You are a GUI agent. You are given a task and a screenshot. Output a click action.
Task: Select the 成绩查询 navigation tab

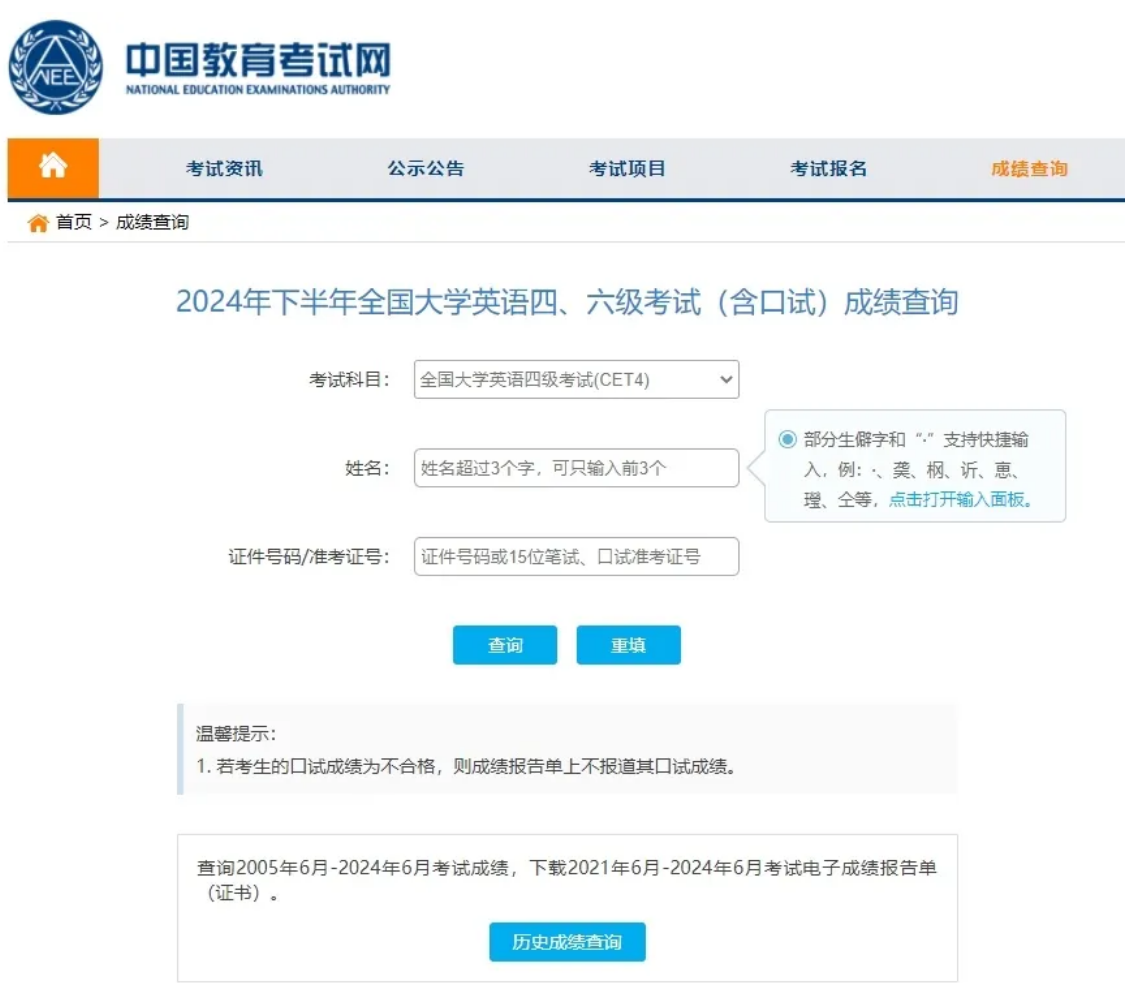1029,169
